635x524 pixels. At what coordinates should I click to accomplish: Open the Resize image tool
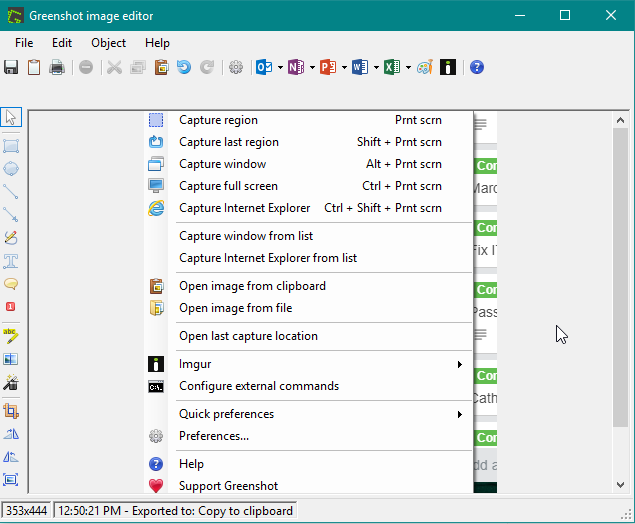11,480
